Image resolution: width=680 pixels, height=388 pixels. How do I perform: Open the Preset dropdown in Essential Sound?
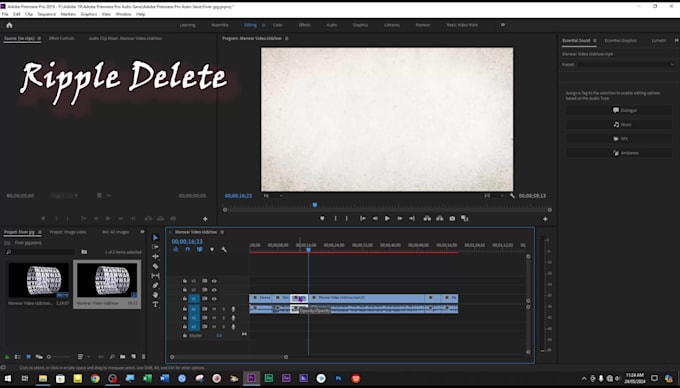[x=626, y=65]
